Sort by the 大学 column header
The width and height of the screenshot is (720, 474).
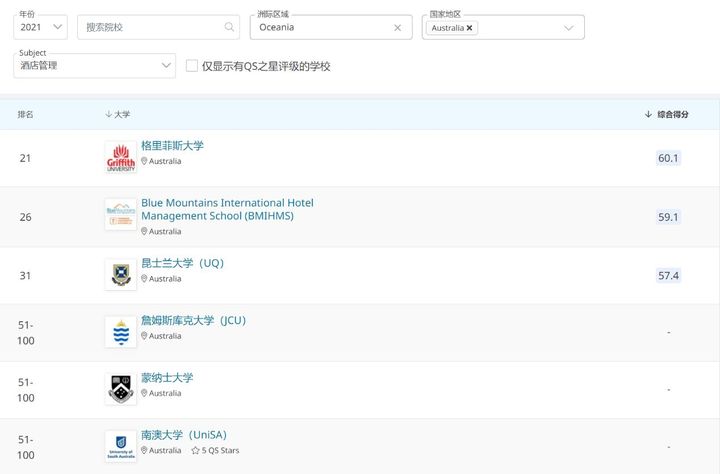point(118,114)
